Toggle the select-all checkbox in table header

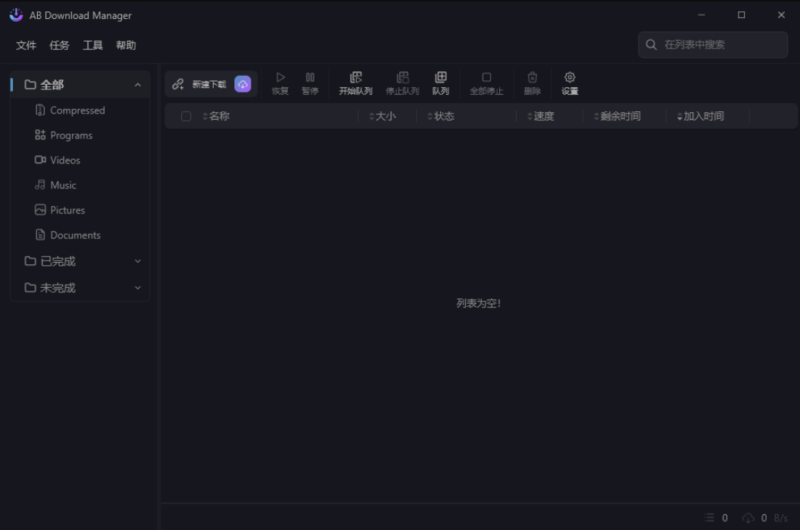pos(186,116)
